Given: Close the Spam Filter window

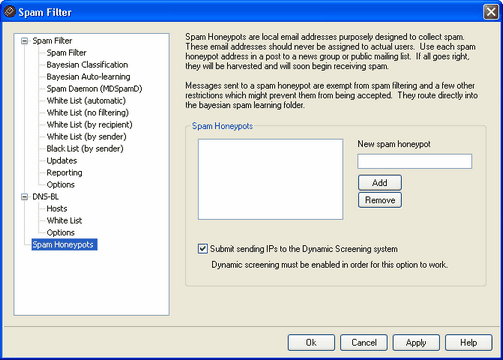Looking at the screenshot, I should click(x=491, y=12).
